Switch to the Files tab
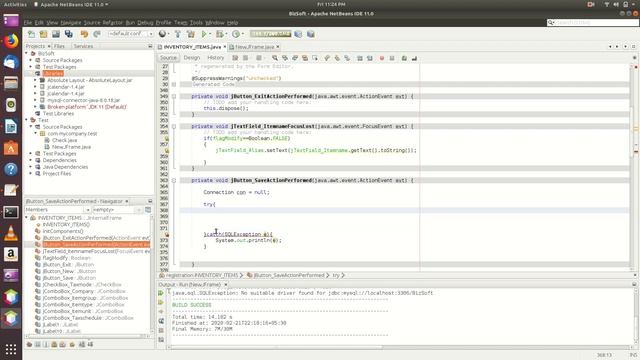640x360 pixels. coord(59,46)
